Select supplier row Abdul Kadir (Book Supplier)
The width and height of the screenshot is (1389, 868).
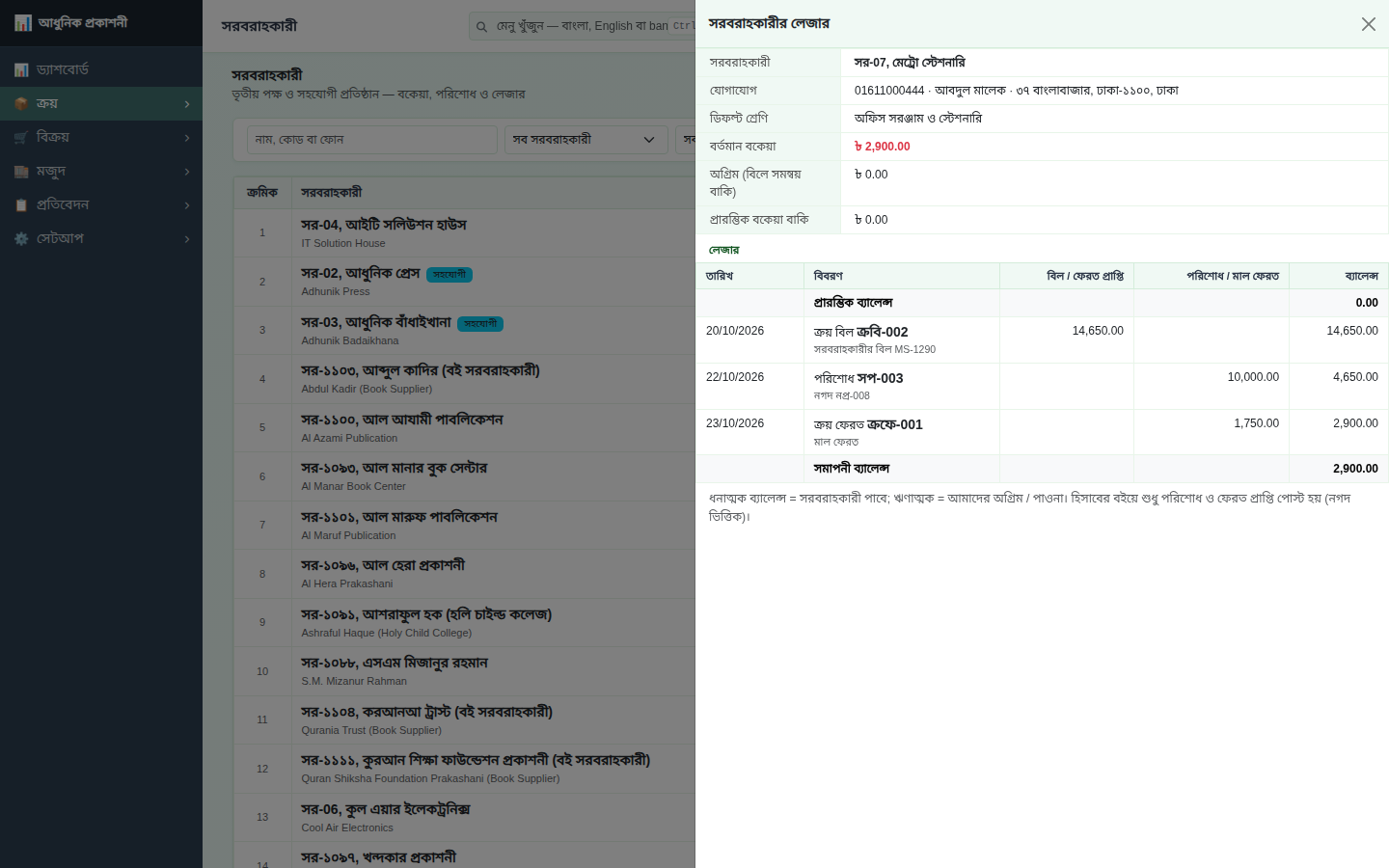point(464,379)
